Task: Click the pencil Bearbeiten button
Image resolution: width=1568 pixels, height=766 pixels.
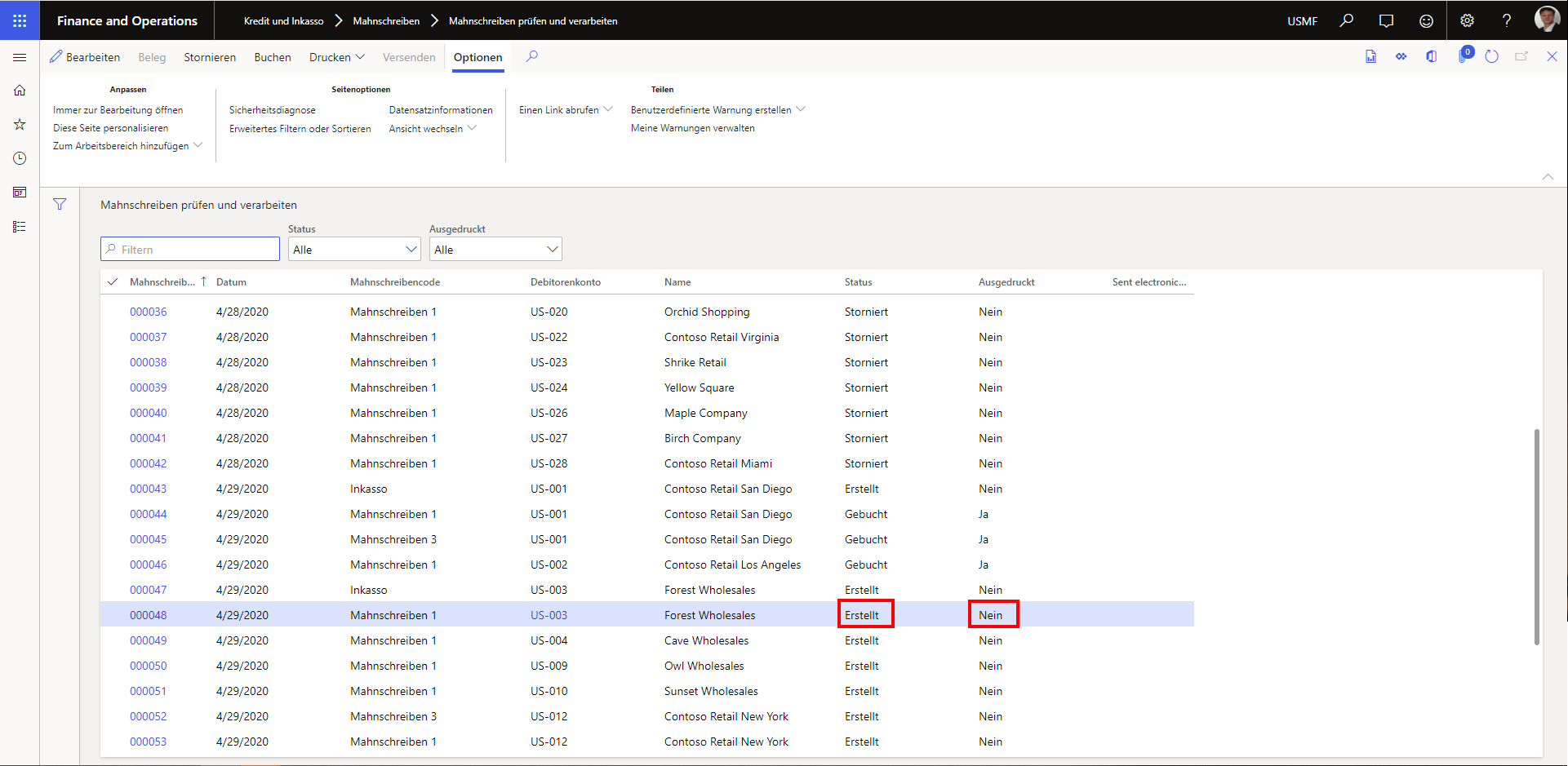Action: click(85, 57)
